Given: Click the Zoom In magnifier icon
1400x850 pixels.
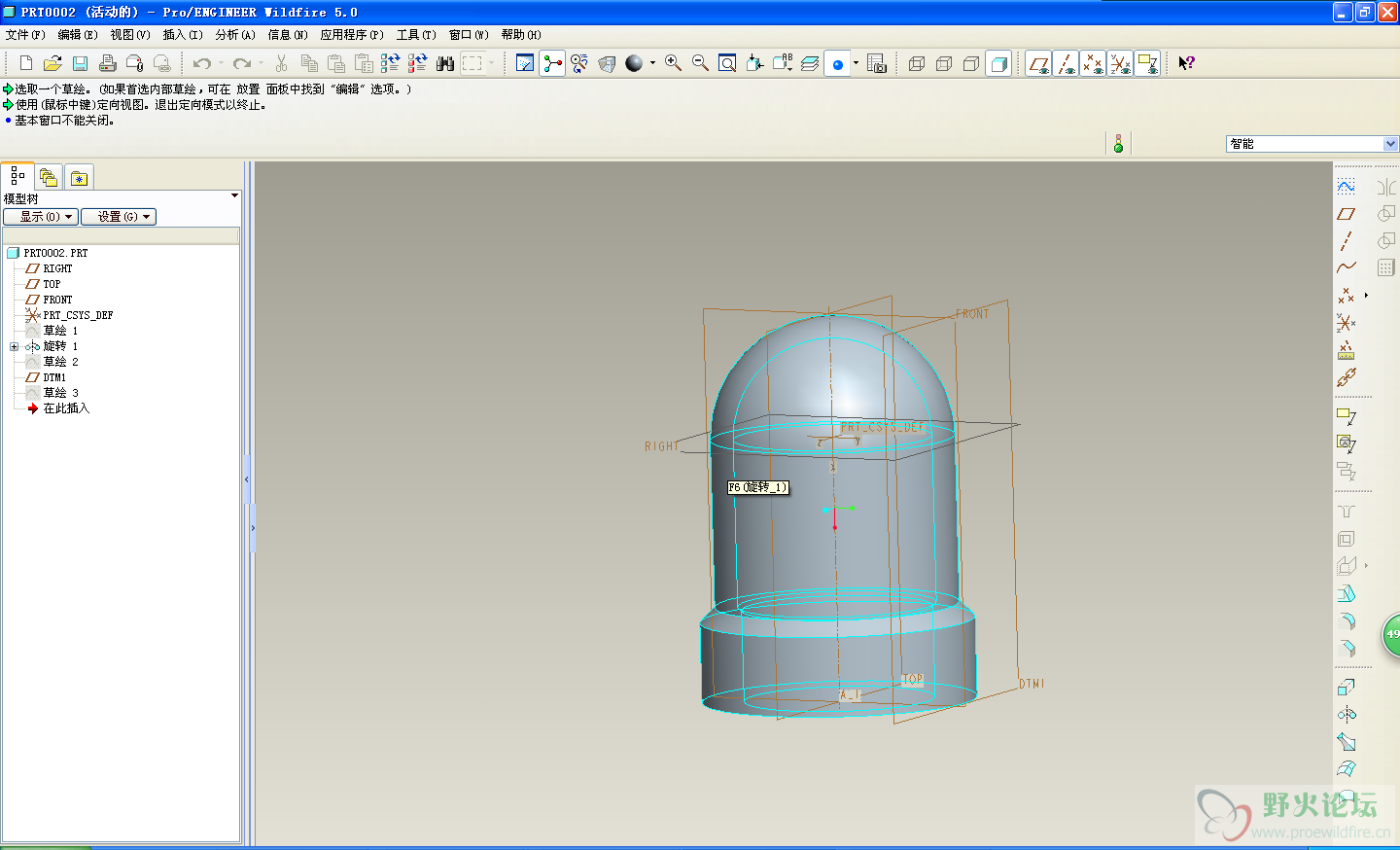Looking at the screenshot, I should (673, 63).
